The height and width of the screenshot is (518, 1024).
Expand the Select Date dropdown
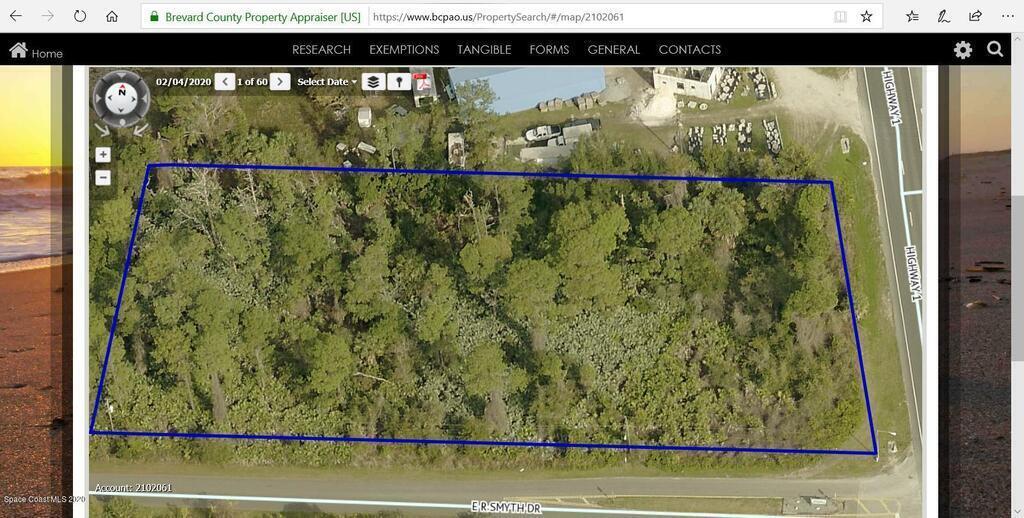[x=327, y=82]
